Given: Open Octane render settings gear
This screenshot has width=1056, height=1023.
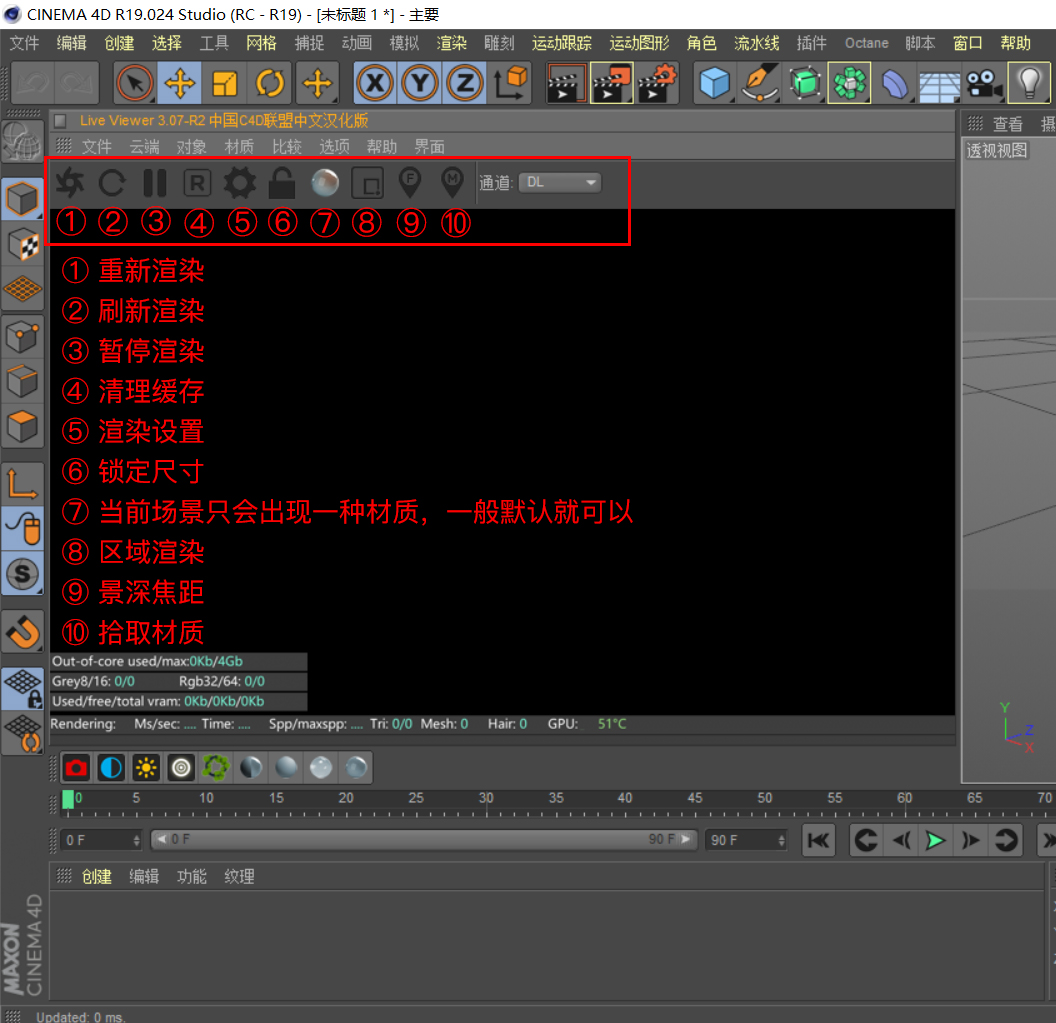Looking at the screenshot, I should [x=240, y=183].
